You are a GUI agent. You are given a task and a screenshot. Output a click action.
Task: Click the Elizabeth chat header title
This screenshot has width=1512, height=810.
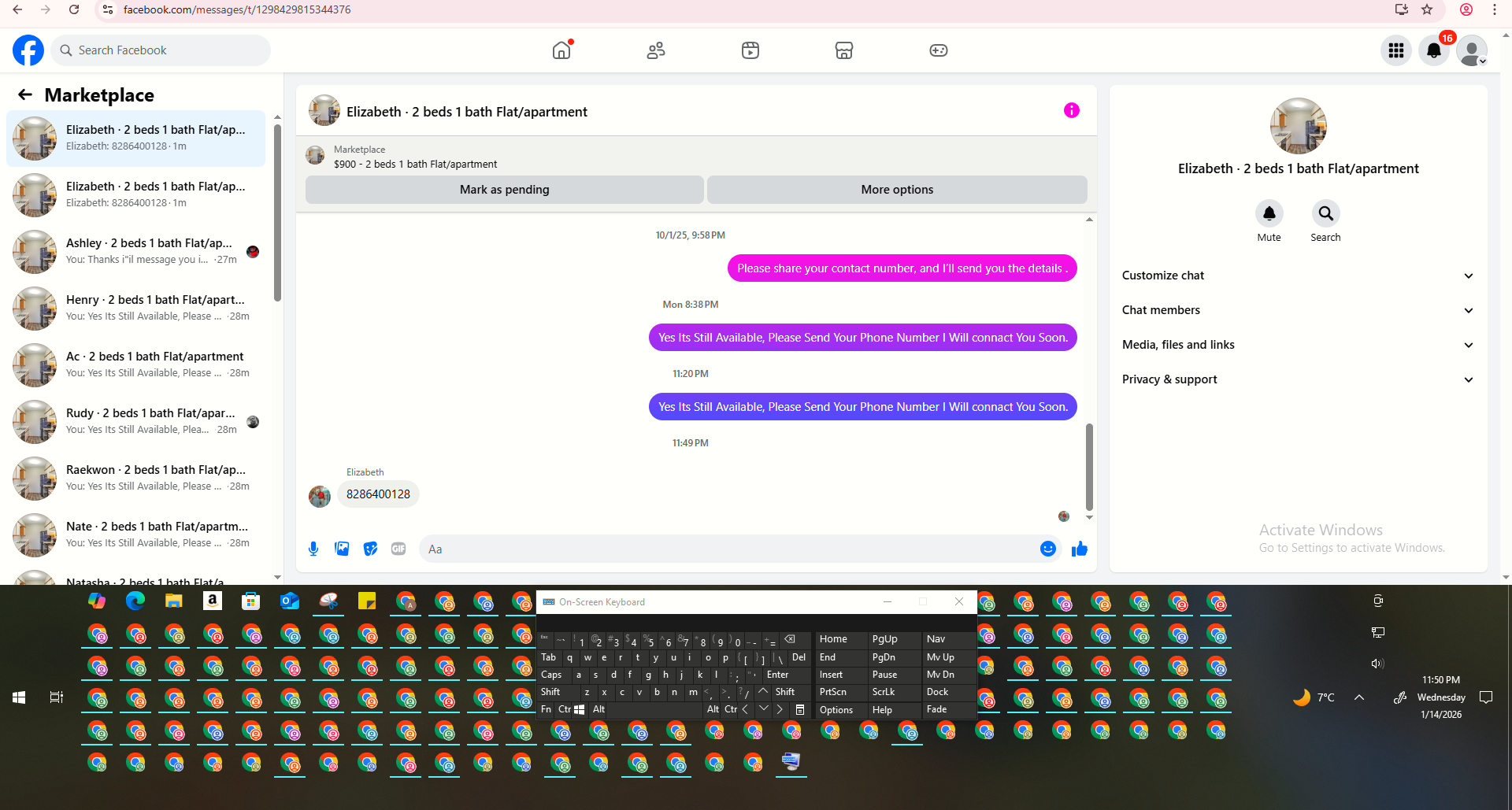pos(467,112)
